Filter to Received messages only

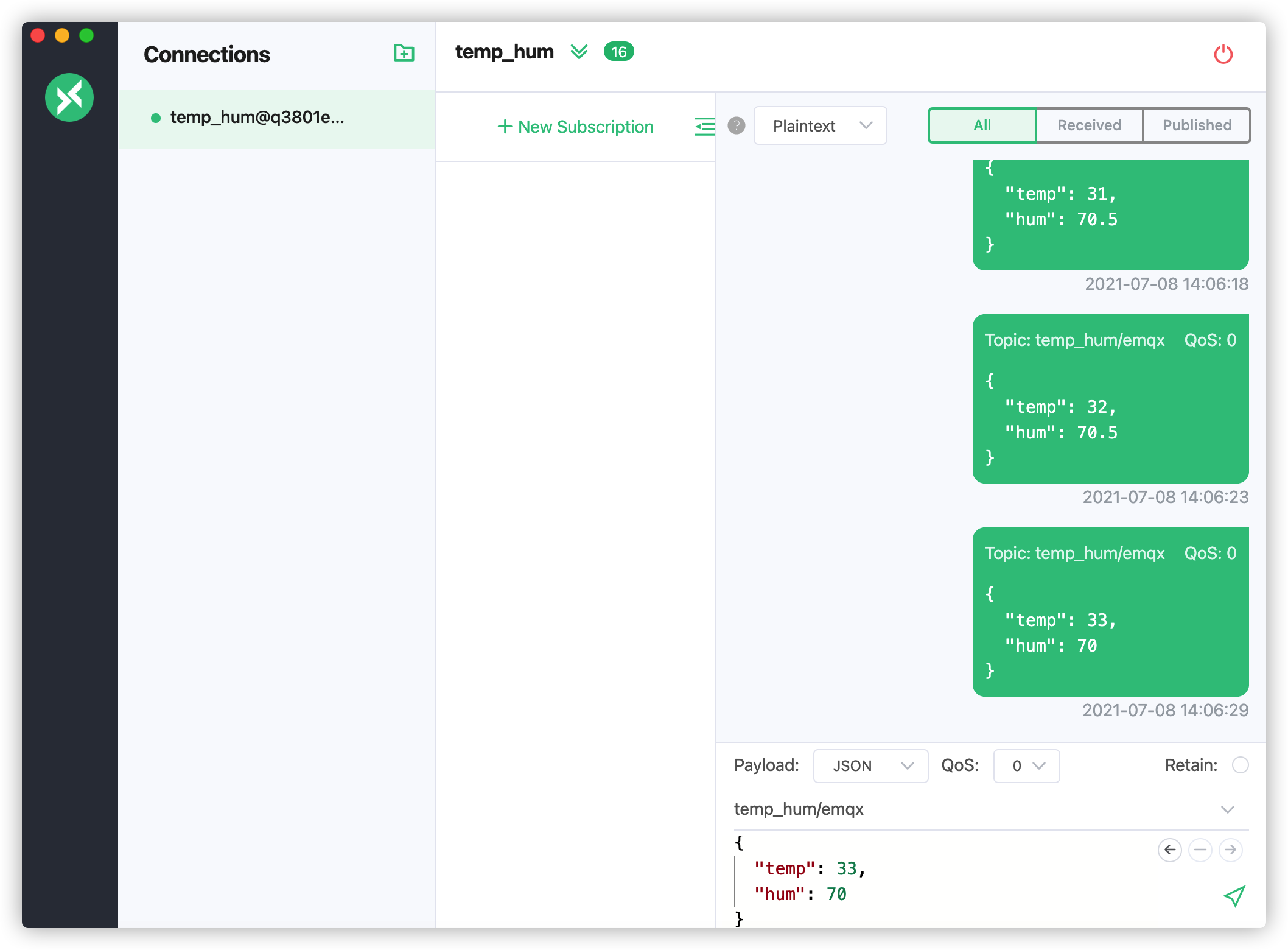click(1089, 125)
